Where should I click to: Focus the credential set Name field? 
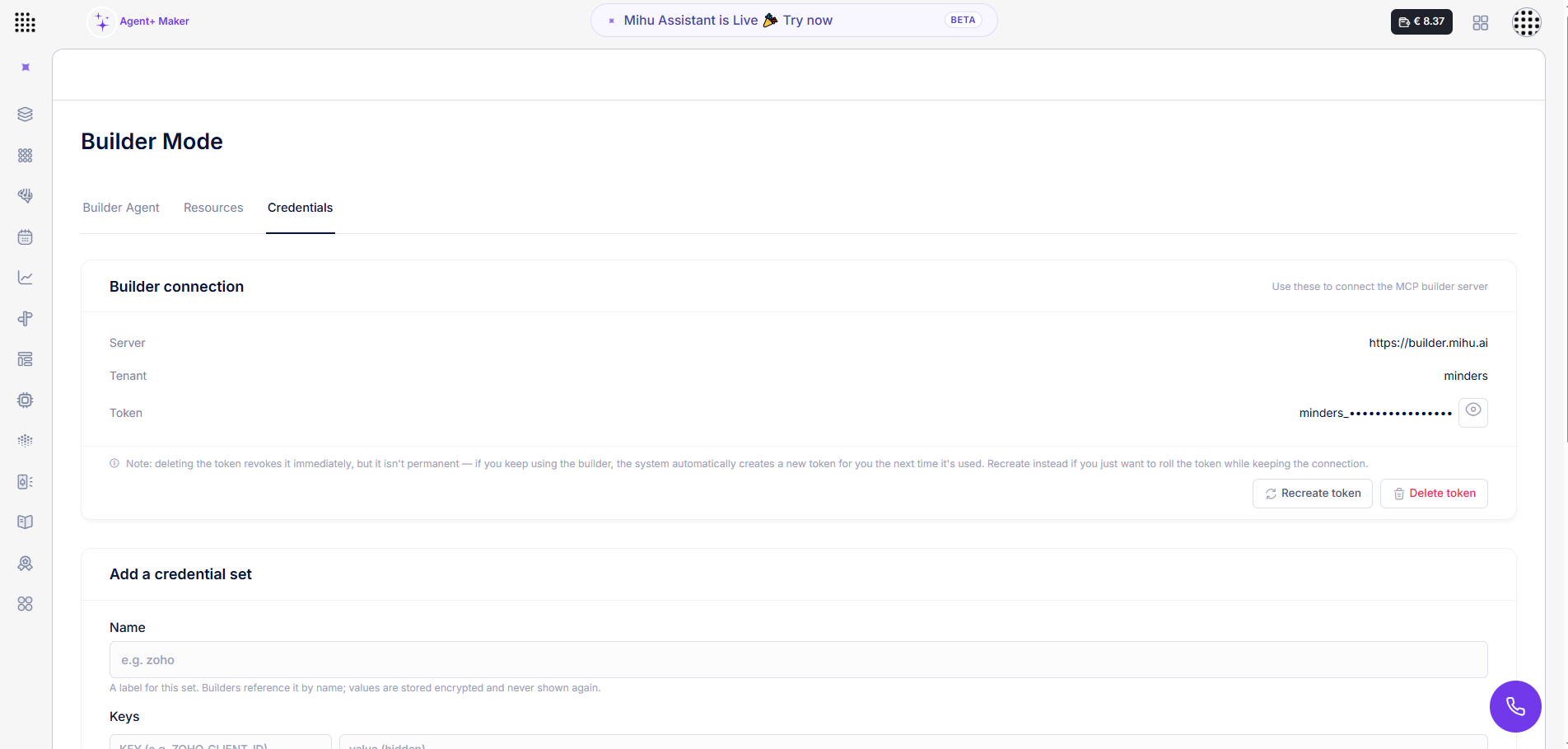click(x=799, y=660)
